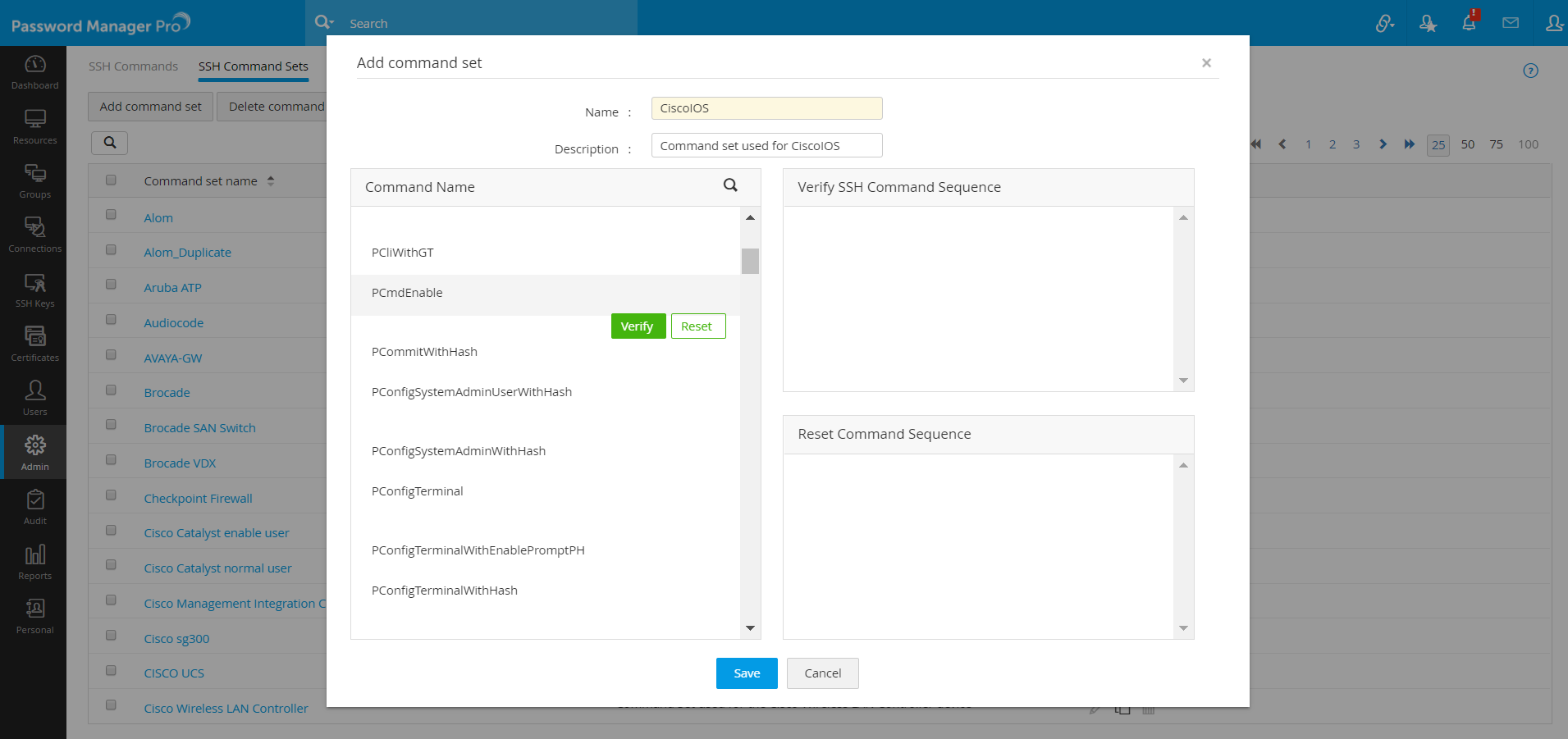Go to page 2 of the list
Screen dimensions: 1568x739
click(x=1333, y=144)
